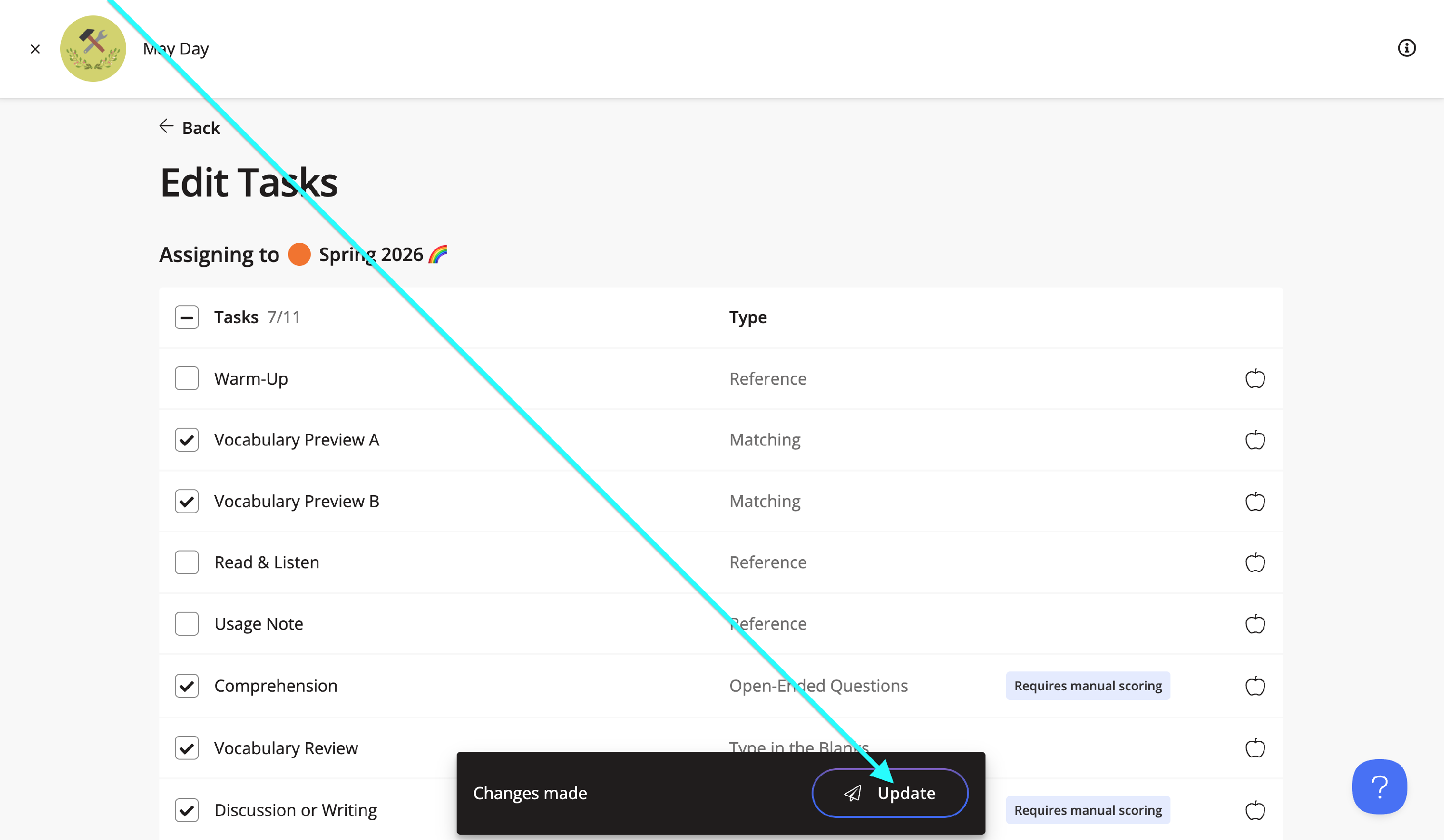Screen dimensions: 1445x840
Task: Click the apple icon beside Vocabulary Preview A
Action: (1255, 440)
